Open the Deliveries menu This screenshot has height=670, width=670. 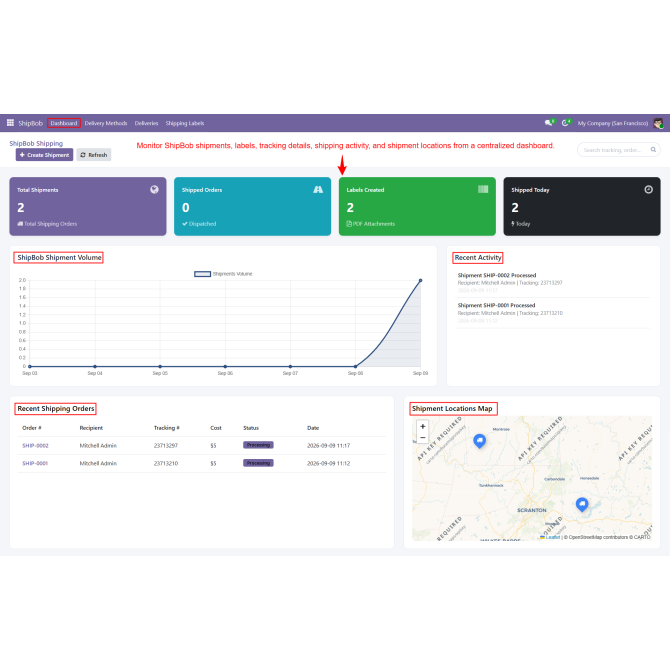146,123
